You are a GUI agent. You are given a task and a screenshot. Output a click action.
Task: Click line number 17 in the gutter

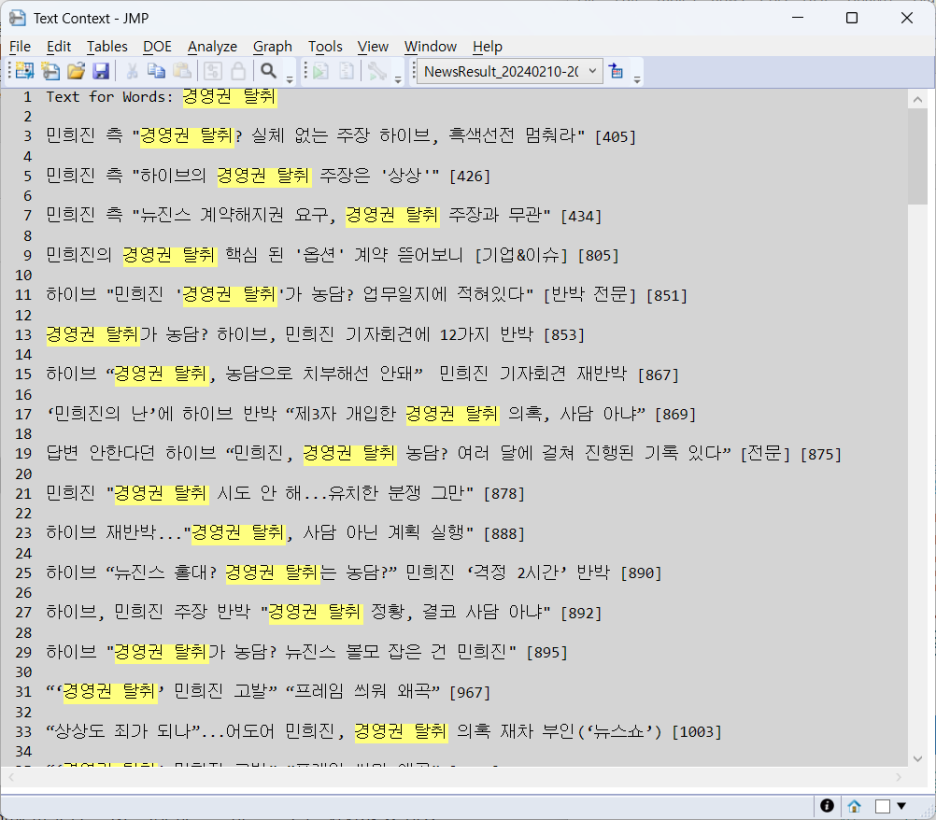(x=23, y=414)
